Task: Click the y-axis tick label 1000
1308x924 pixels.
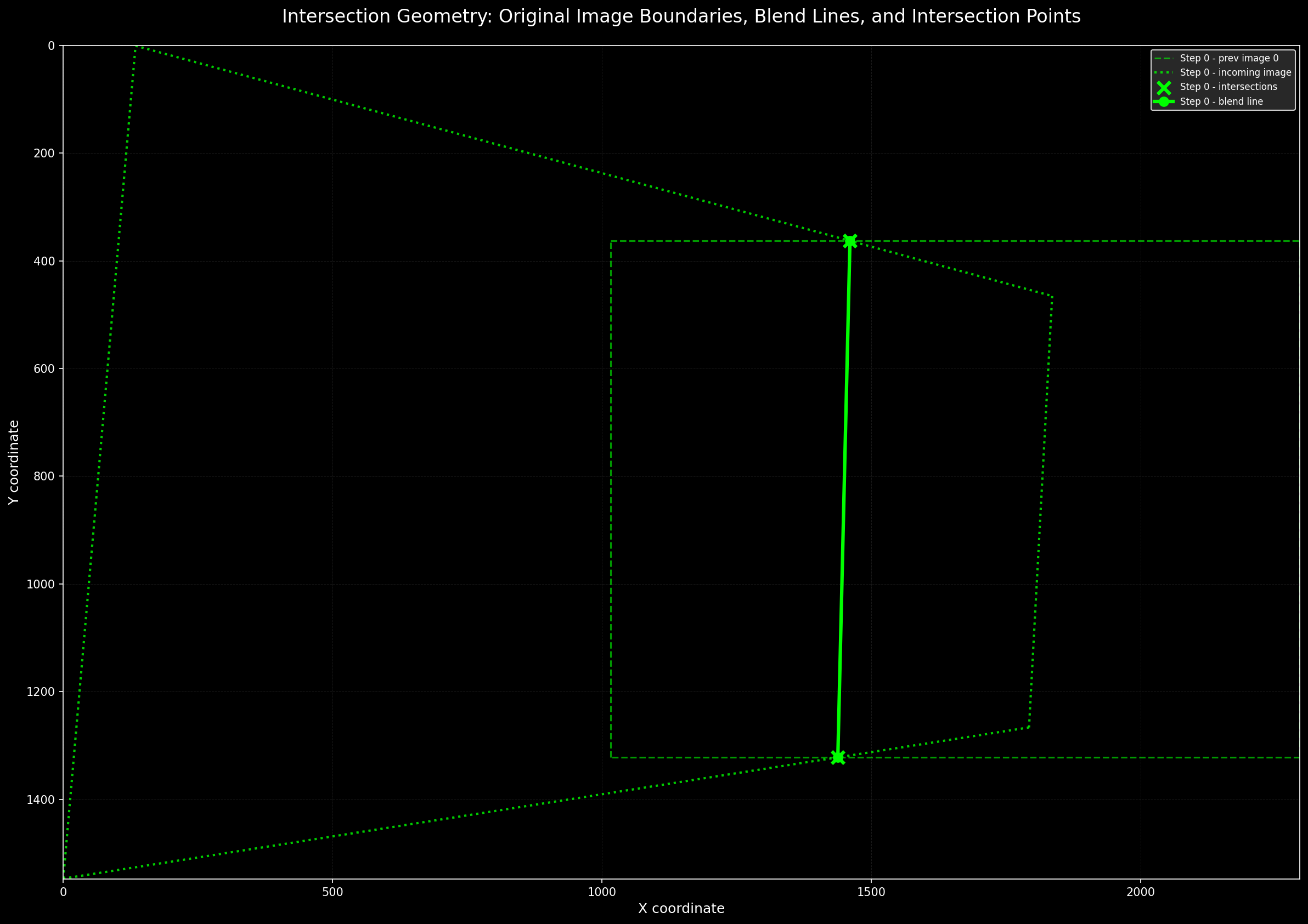Action: click(x=41, y=585)
